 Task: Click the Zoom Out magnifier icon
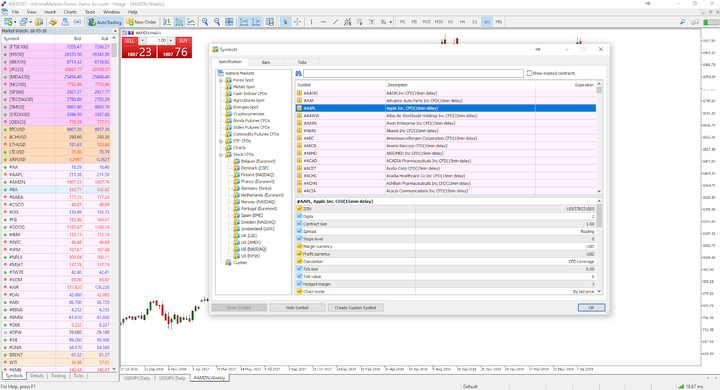[217, 22]
